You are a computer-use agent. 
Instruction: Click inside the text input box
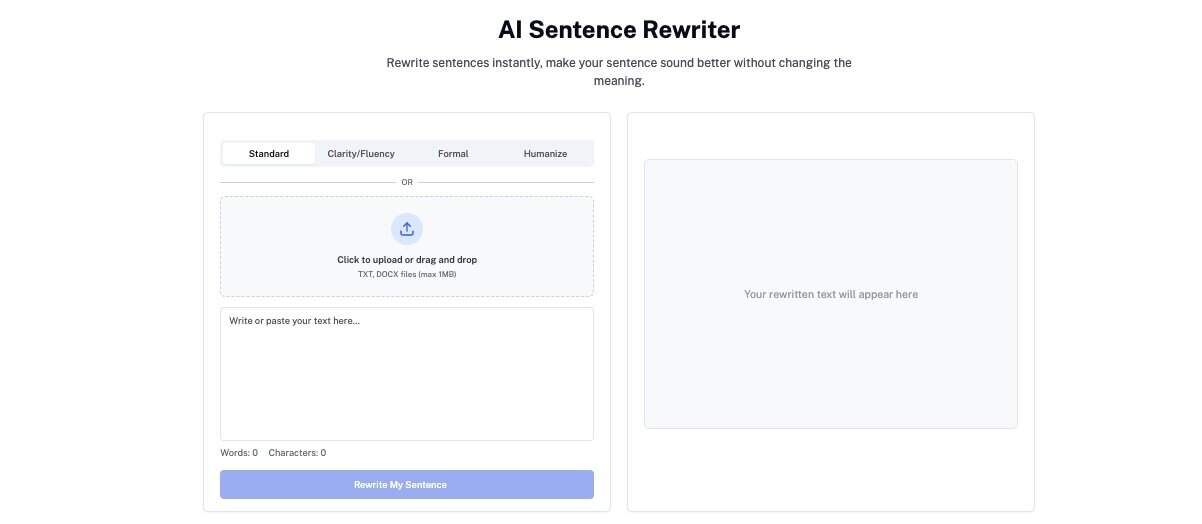pyautogui.click(x=406, y=373)
